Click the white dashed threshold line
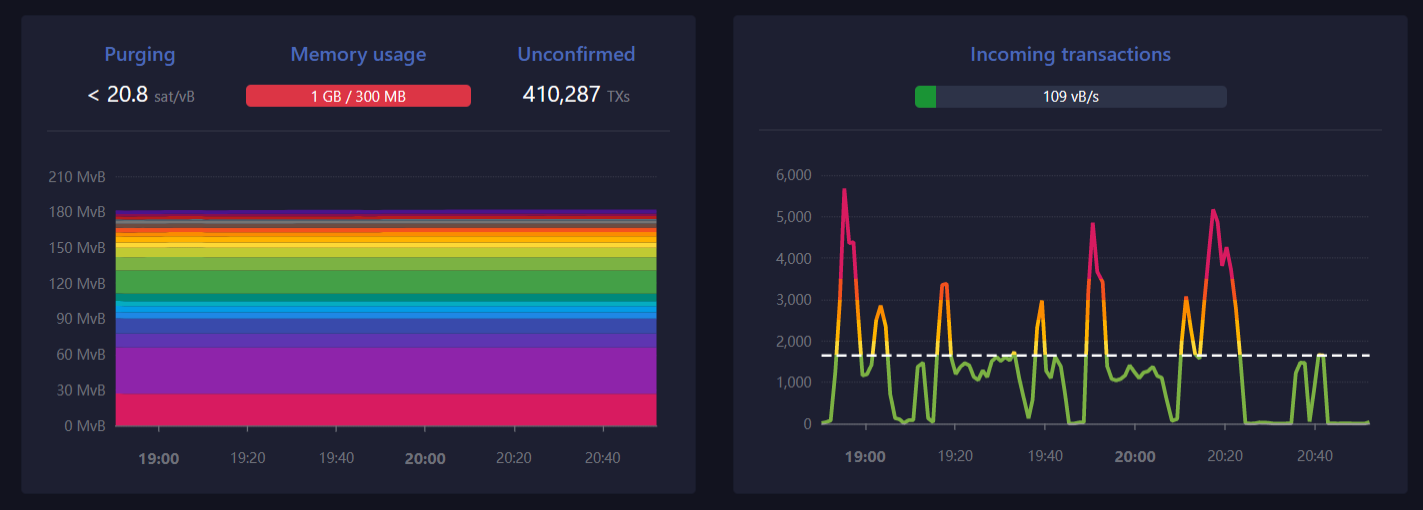The height and width of the screenshot is (510, 1423). pos(1300,355)
